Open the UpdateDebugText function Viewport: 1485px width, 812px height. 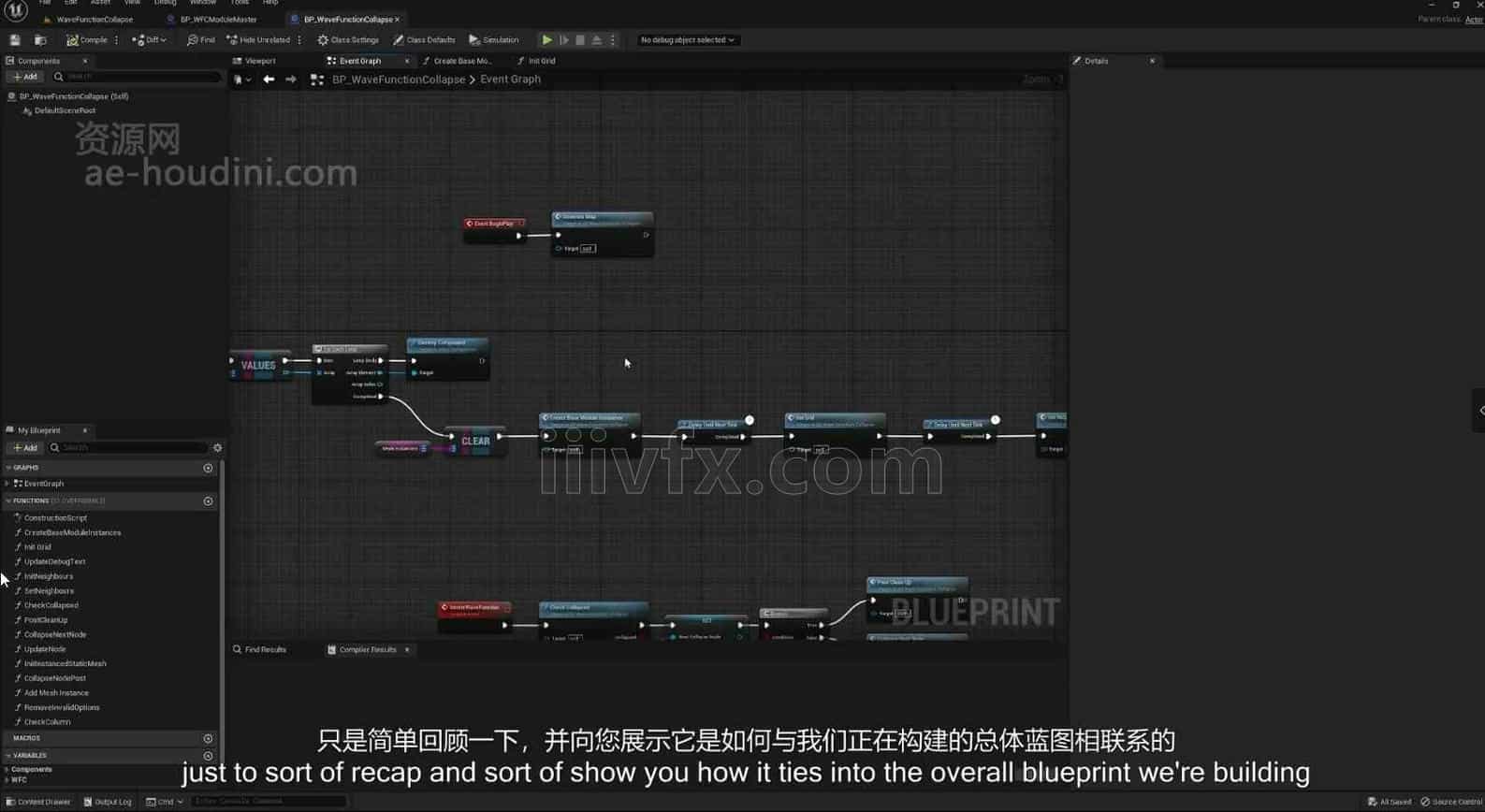coord(54,562)
